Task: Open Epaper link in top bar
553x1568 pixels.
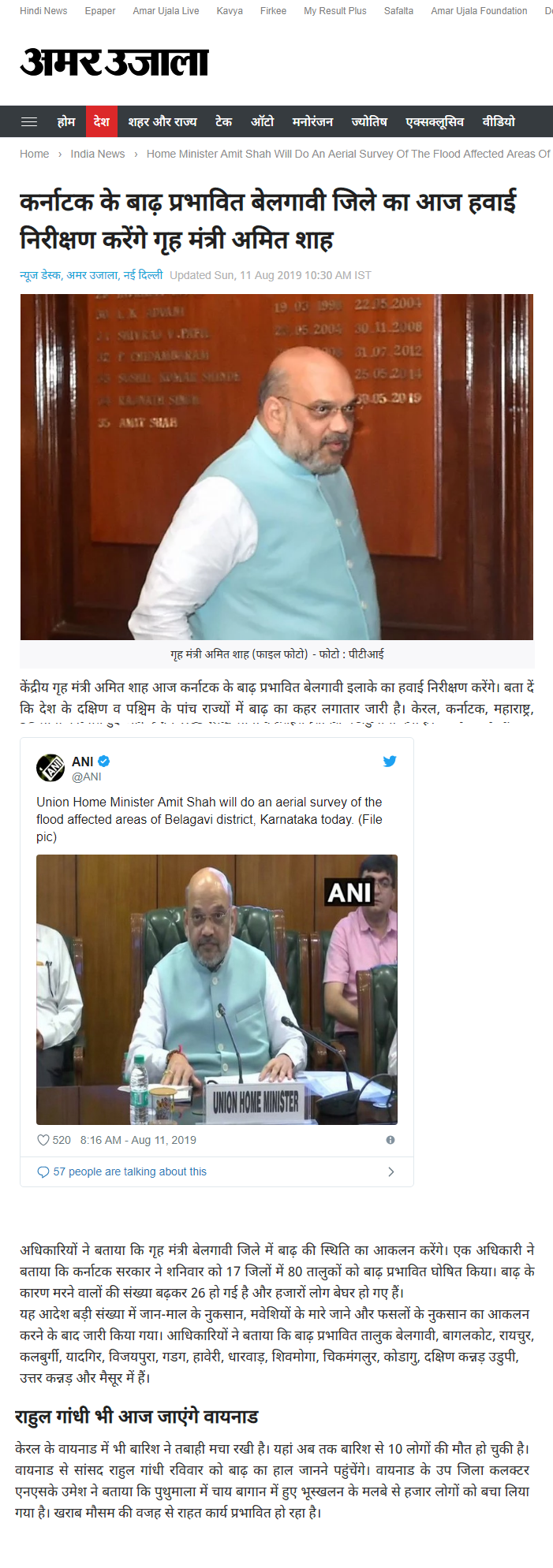Action: (x=100, y=11)
